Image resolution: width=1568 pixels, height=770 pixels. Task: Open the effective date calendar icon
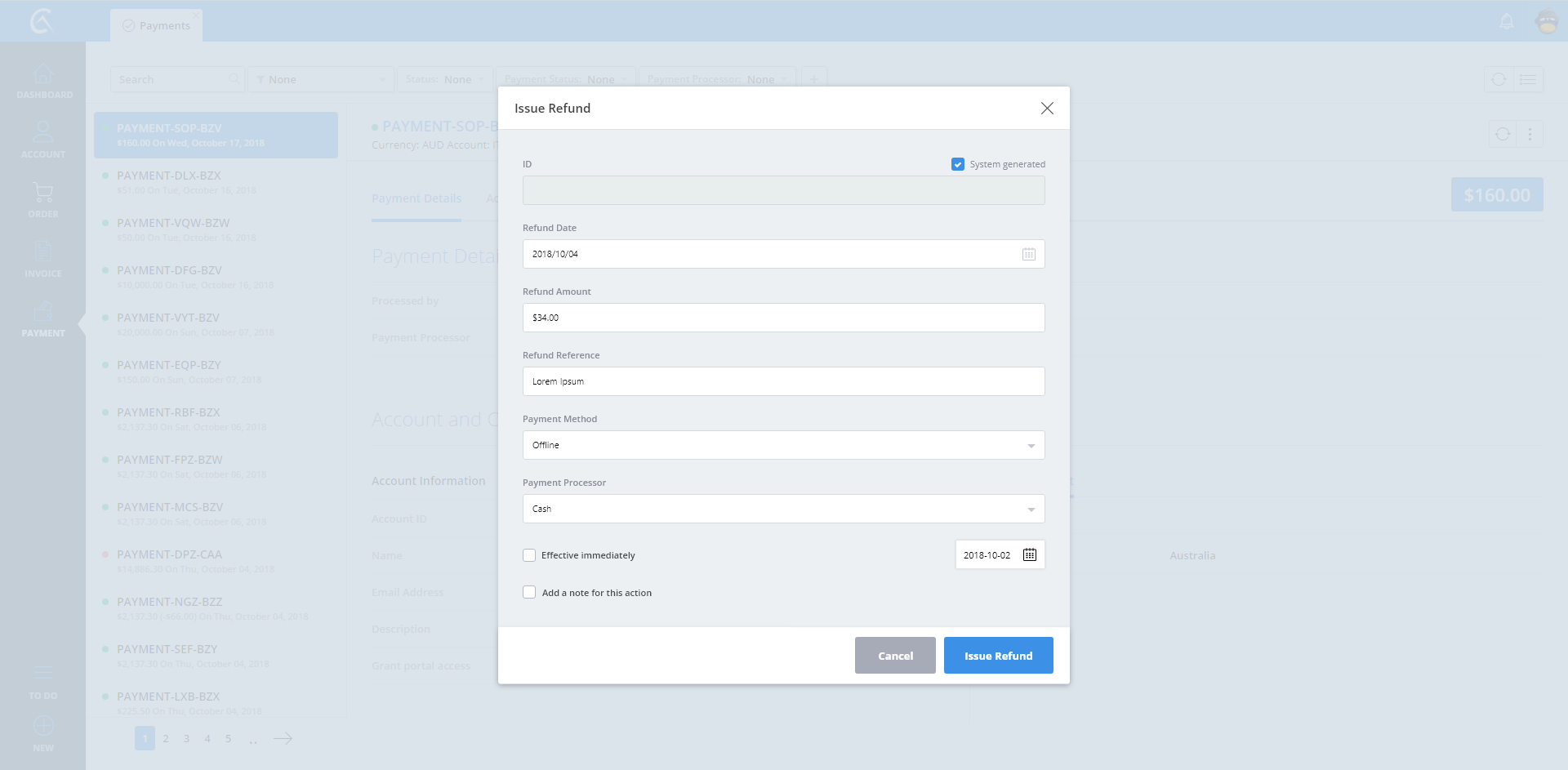[1029, 555]
